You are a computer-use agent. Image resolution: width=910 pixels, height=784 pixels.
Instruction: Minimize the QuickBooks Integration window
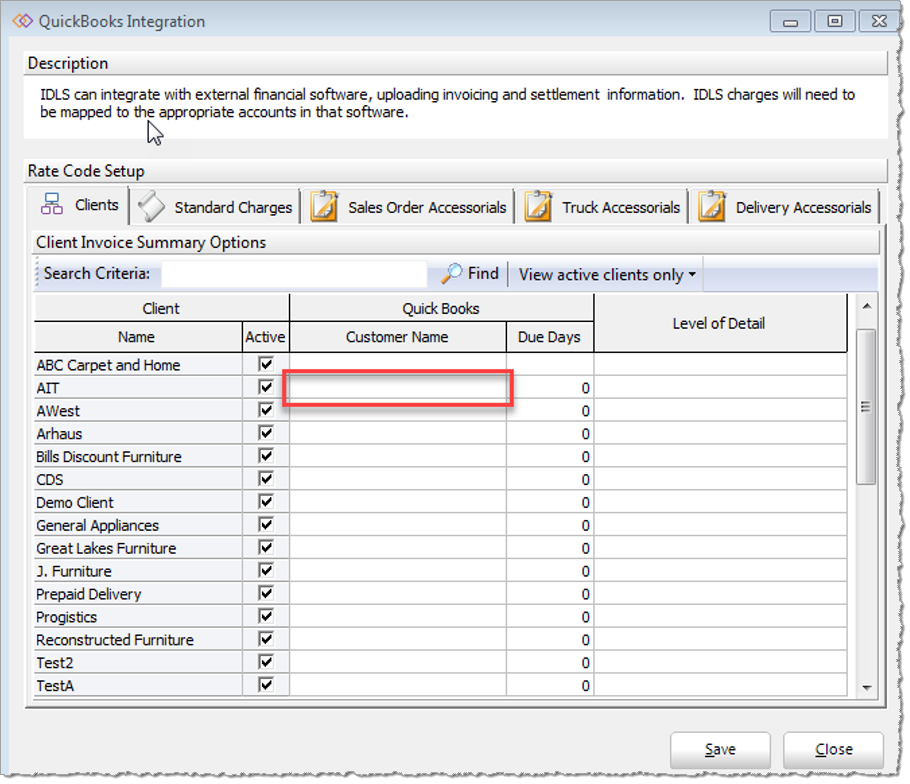point(790,21)
